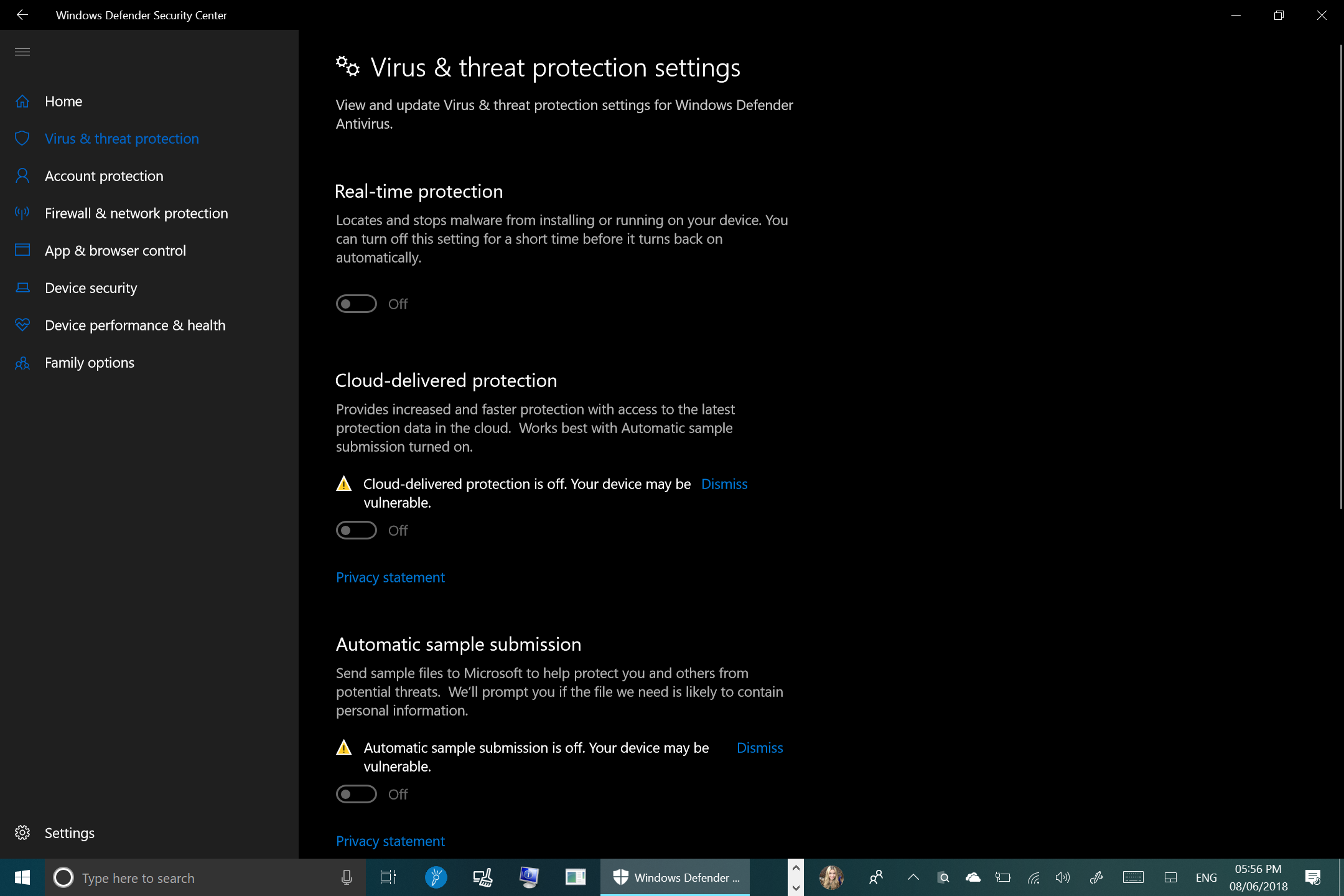The image size is (1344, 896).
Task: Open Privacy statement under Automatic sample submission
Action: tap(390, 841)
